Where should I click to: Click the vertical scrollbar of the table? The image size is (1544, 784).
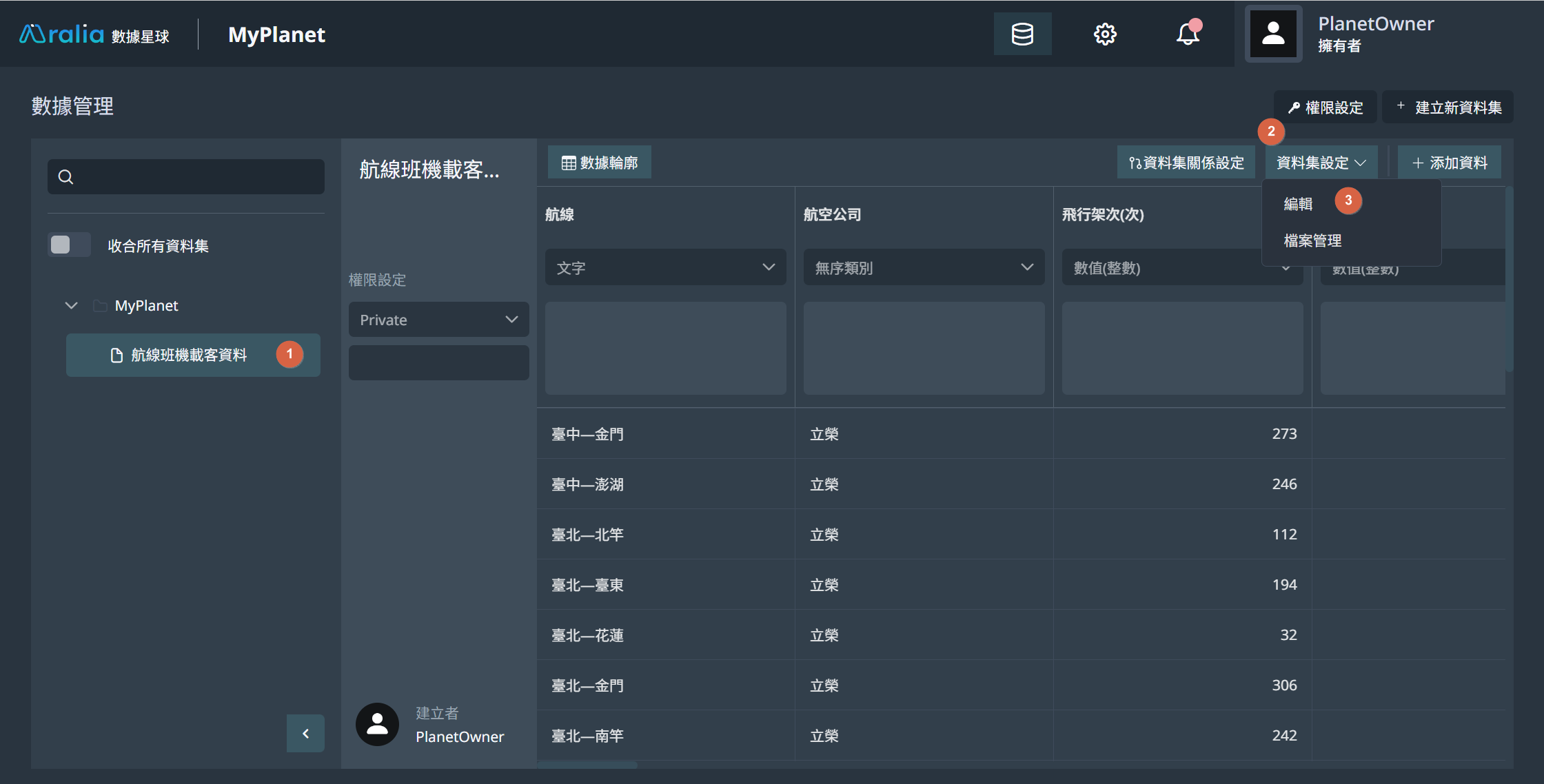(x=1509, y=279)
